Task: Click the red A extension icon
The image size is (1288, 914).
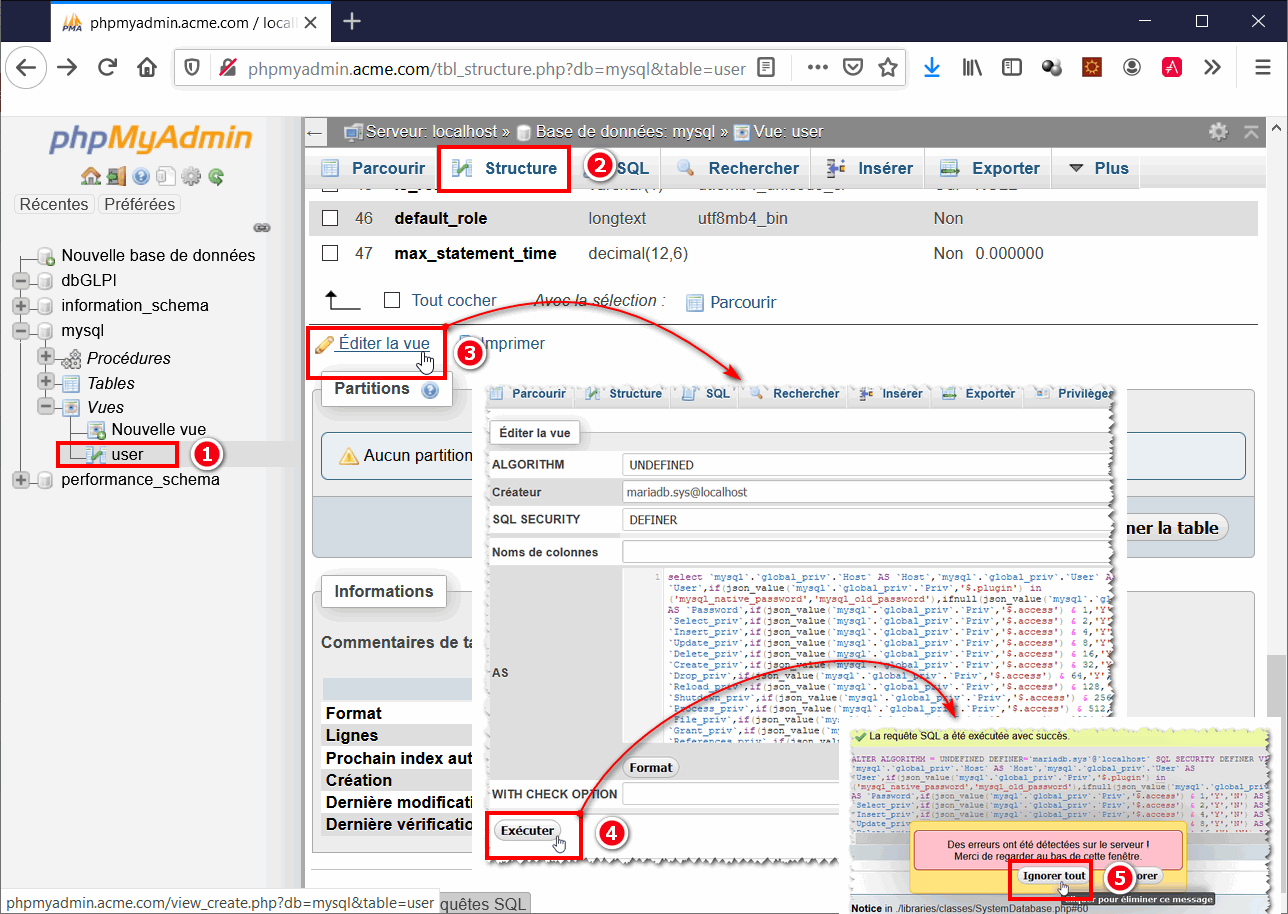Action: click(x=1172, y=67)
